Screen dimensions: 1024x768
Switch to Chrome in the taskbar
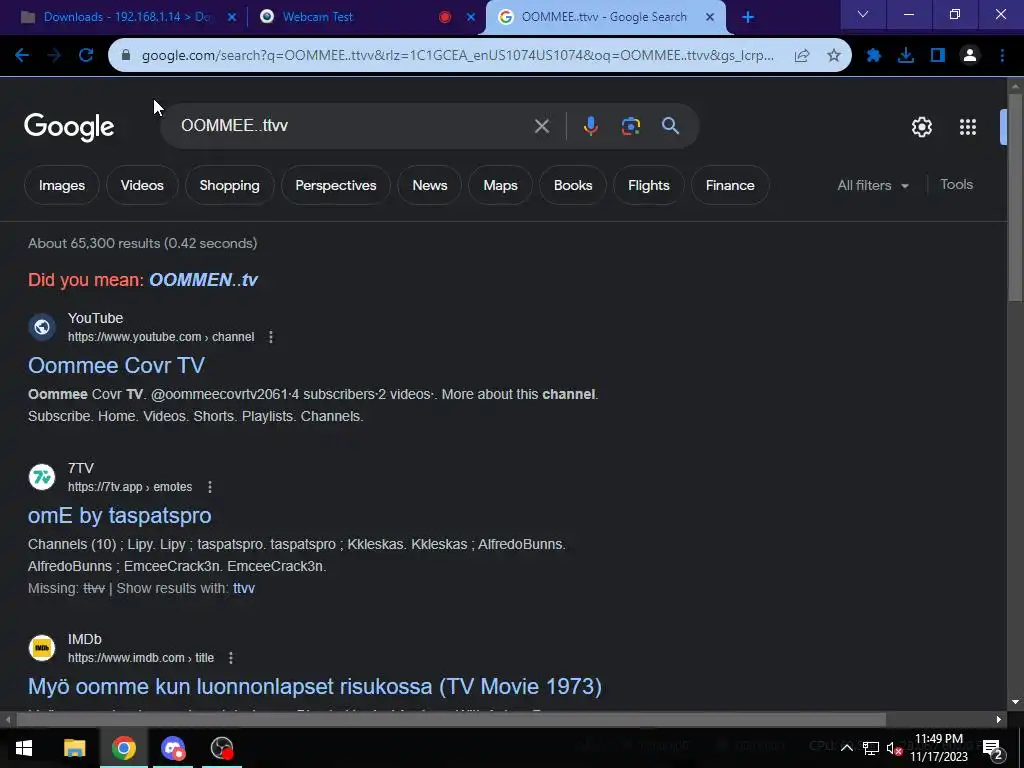click(123, 748)
